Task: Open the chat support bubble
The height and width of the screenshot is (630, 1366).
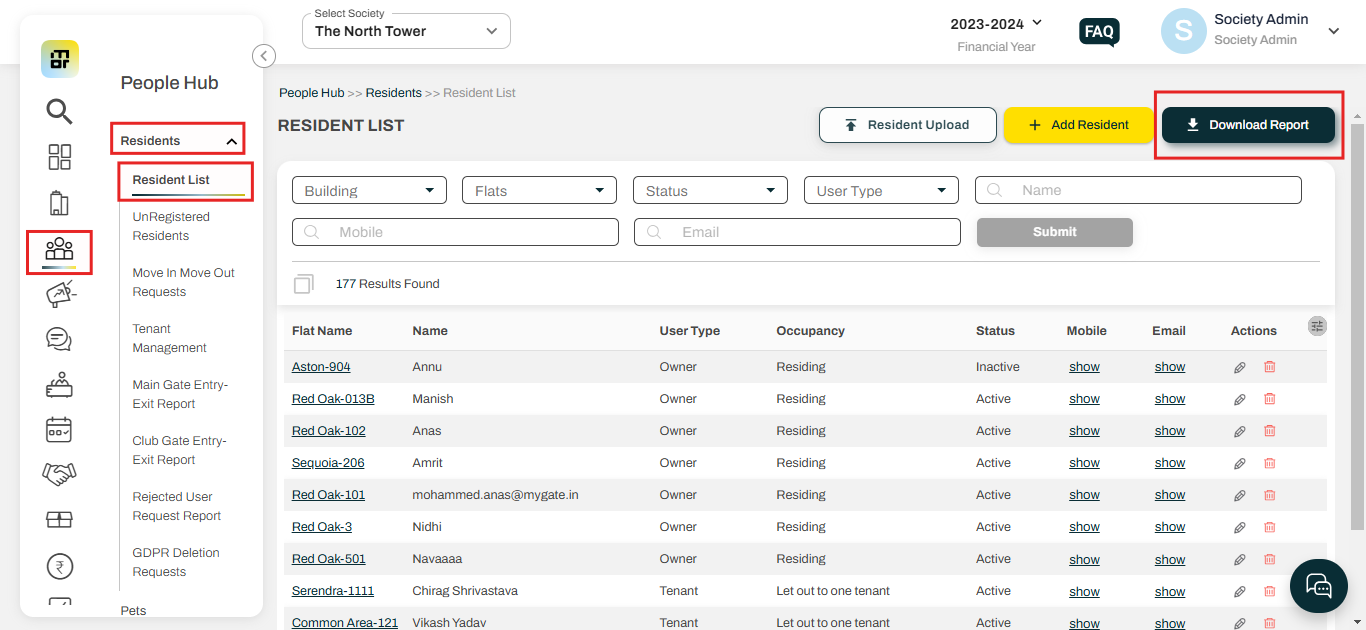Action: pos(1318,586)
